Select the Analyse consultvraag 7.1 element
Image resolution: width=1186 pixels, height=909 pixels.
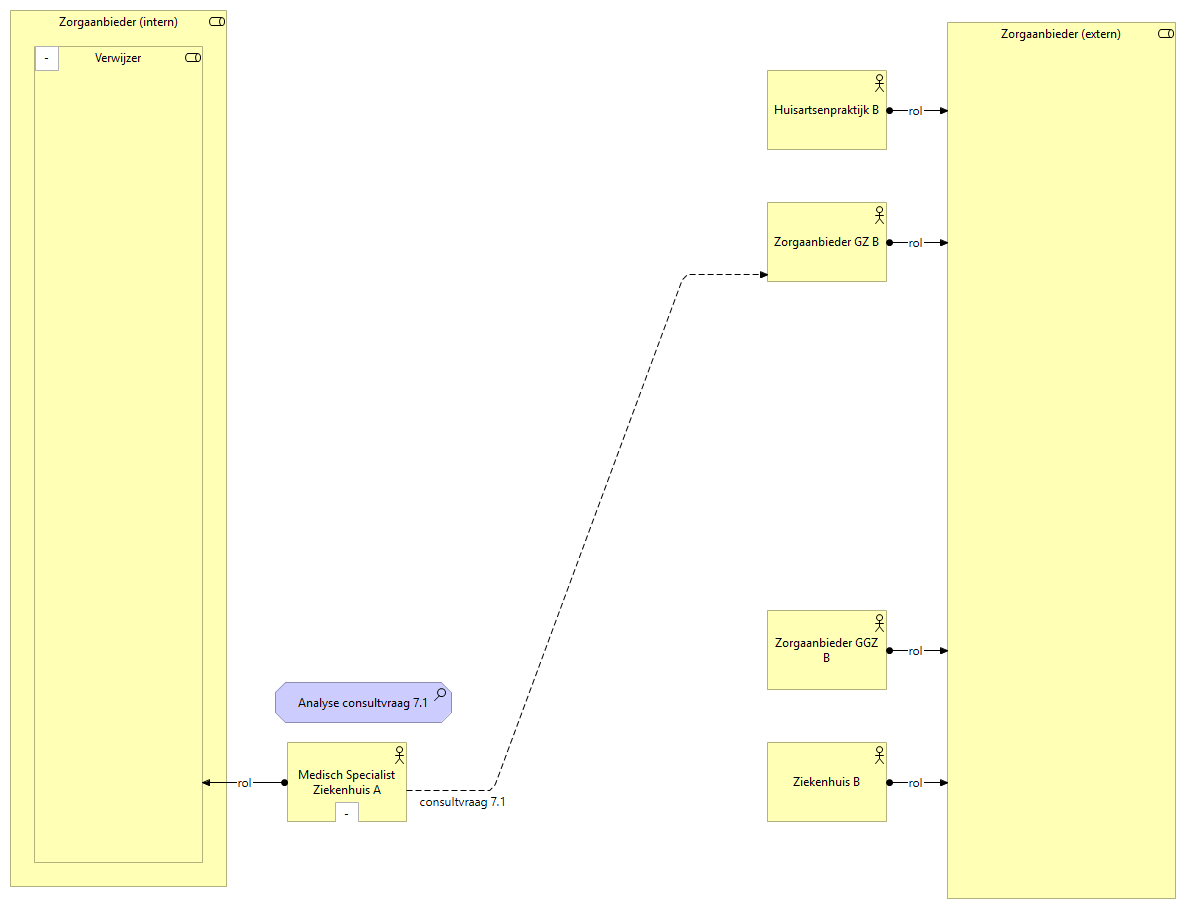(362, 703)
